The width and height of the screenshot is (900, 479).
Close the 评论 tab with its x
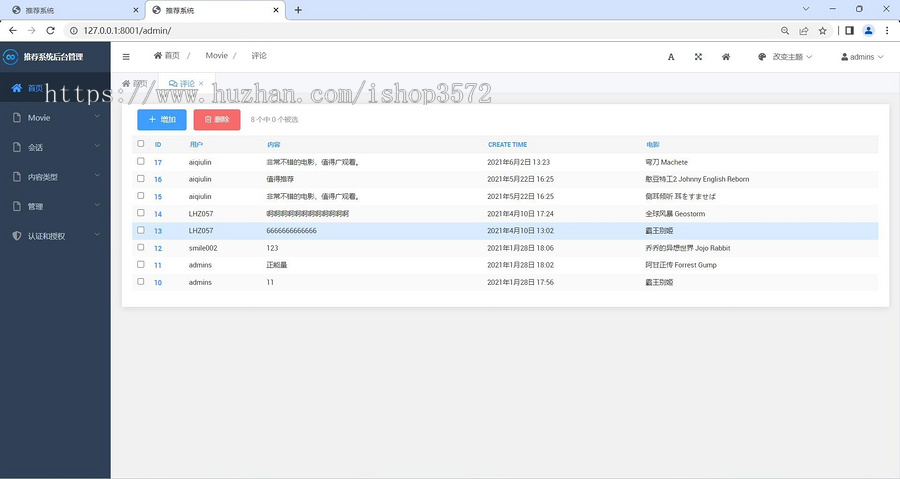coord(201,84)
